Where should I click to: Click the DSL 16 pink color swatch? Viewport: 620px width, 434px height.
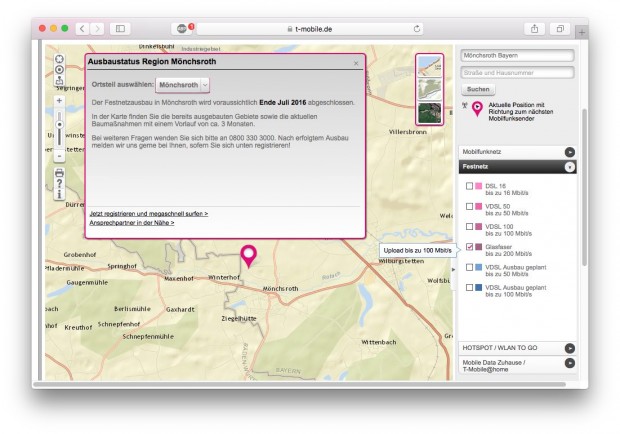coord(478,186)
